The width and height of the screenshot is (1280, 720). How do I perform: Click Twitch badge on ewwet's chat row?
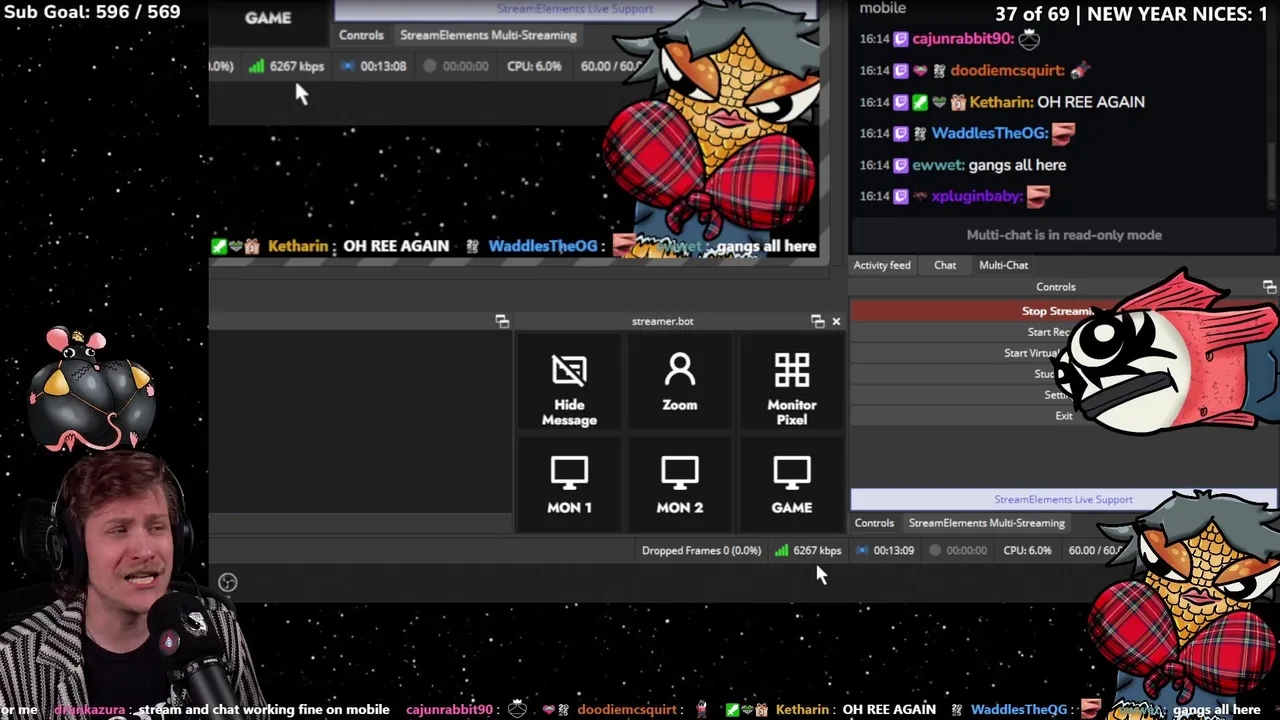(x=901, y=165)
